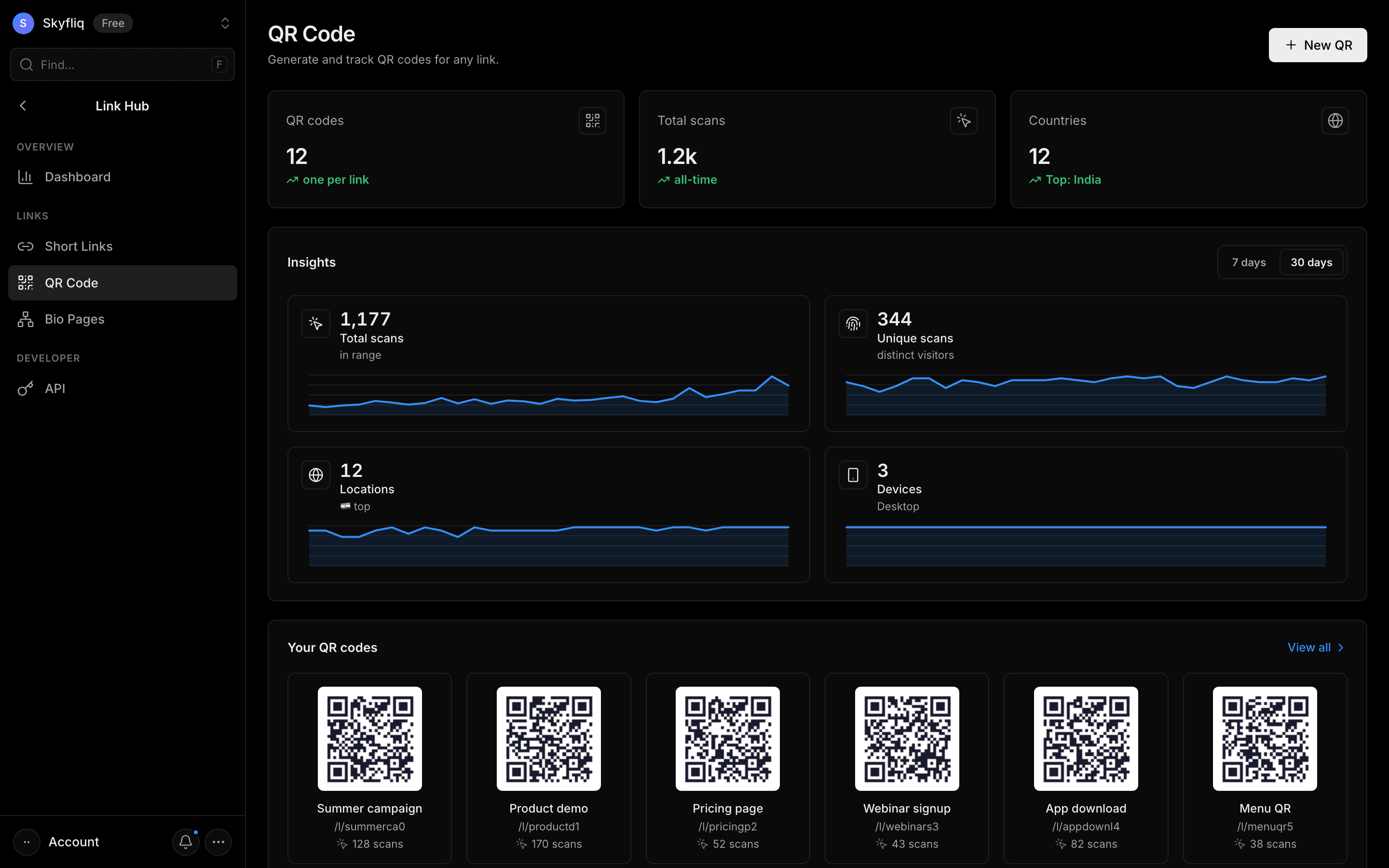This screenshot has width=1389, height=868.
Task: Open the Pricing page QR thumbnail
Action: (728, 739)
